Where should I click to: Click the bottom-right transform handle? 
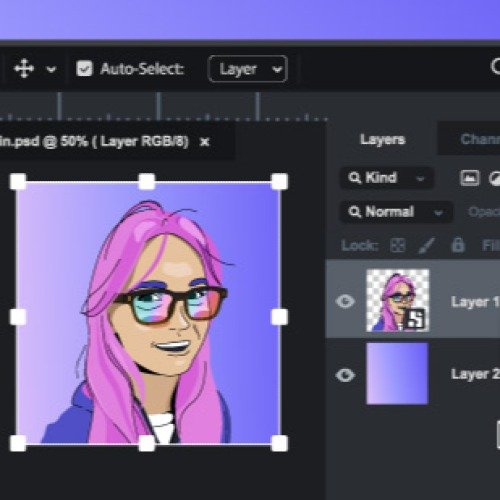[x=280, y=444]
